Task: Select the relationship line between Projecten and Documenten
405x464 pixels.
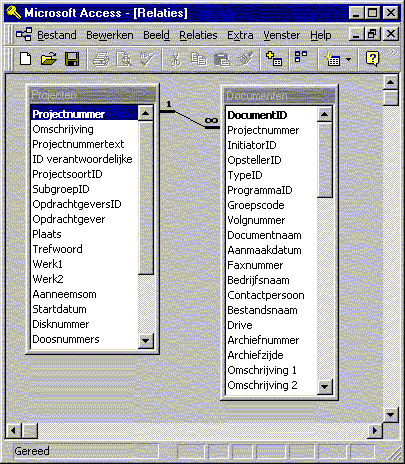Action: [189, 119]
